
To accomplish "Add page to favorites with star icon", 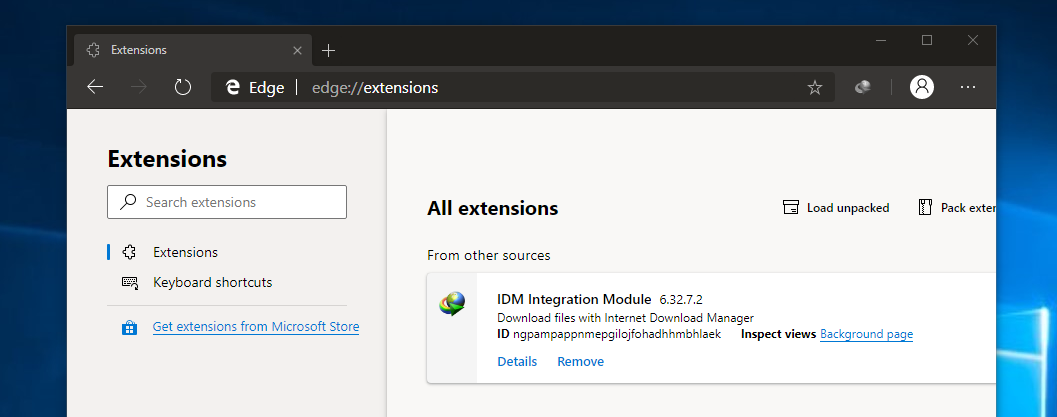I will coord(815,88).
